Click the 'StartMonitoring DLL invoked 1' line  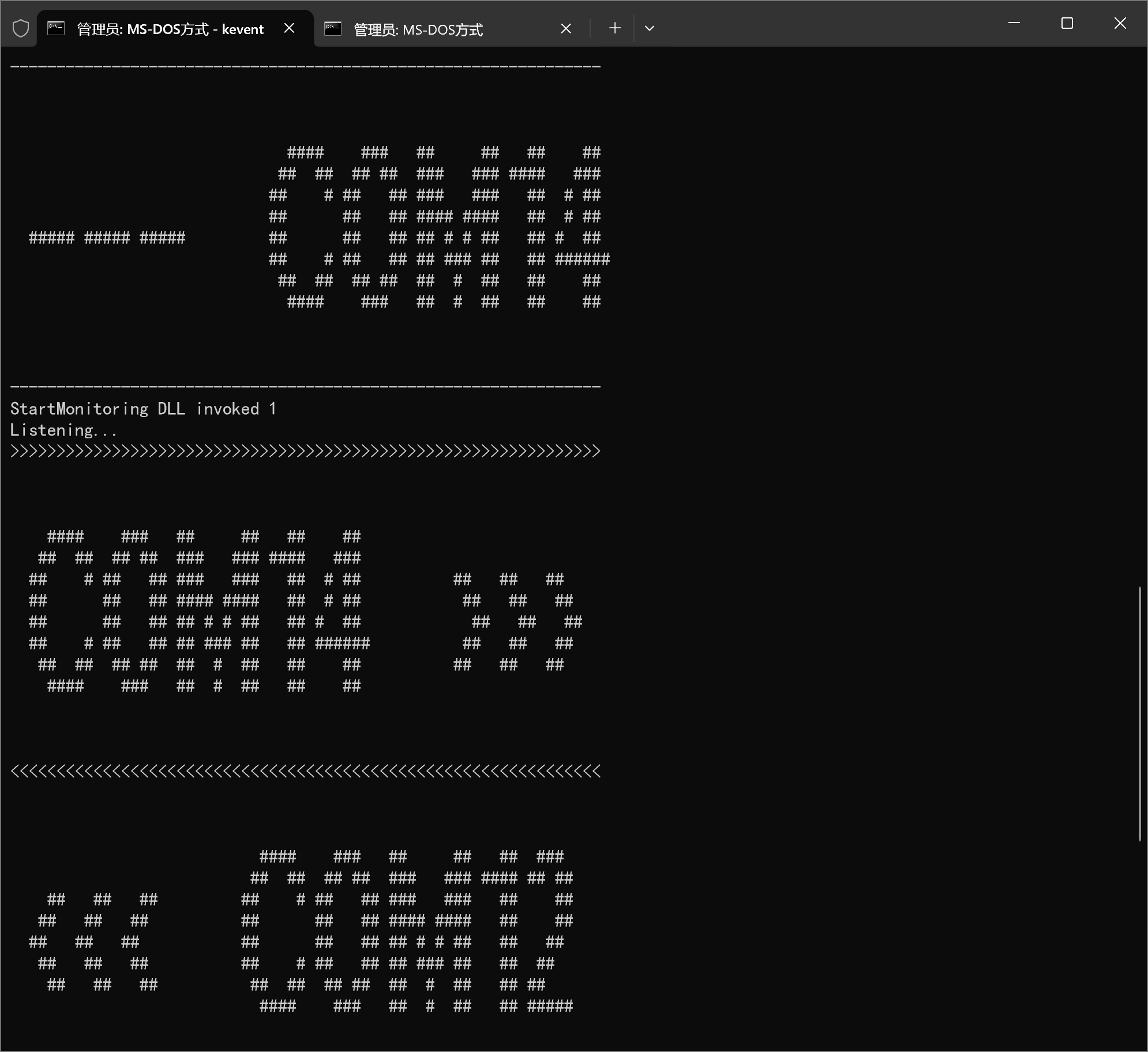[143, 409]
